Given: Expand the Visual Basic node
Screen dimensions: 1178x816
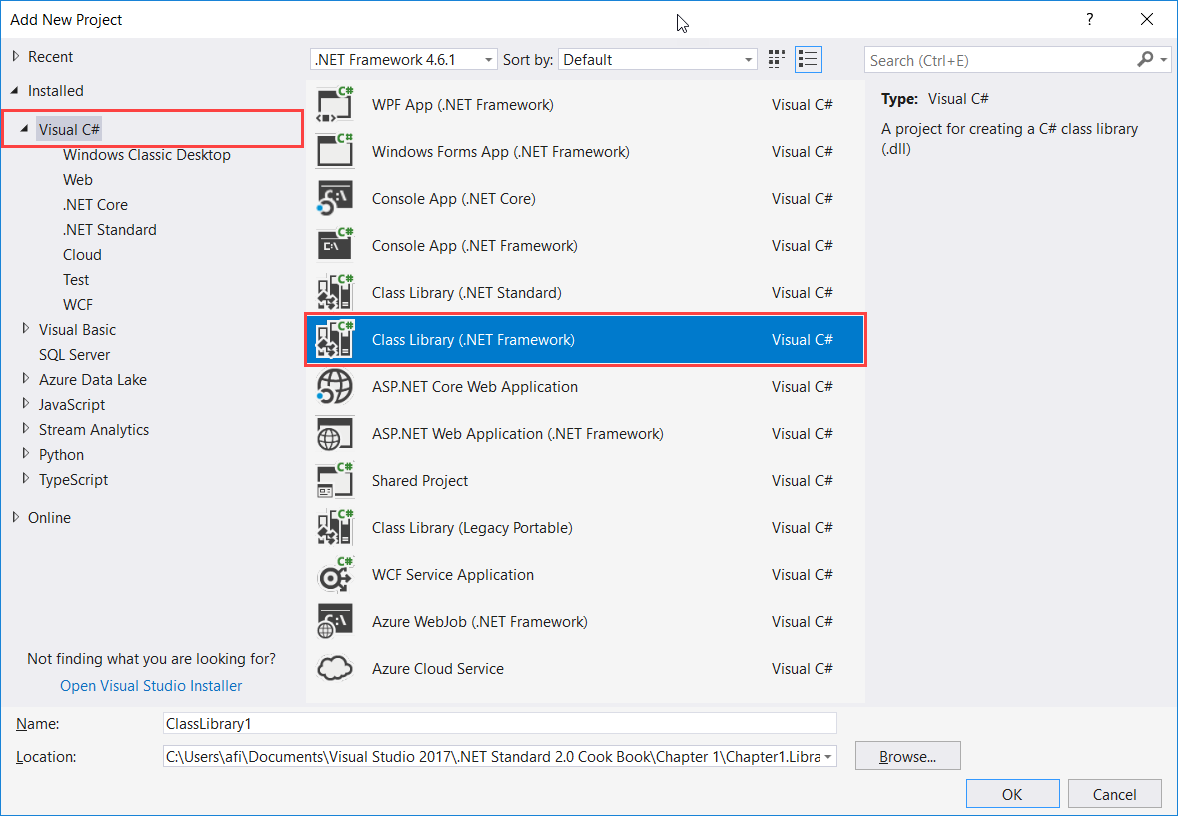Looking at the screenshot, I should 26,328.
